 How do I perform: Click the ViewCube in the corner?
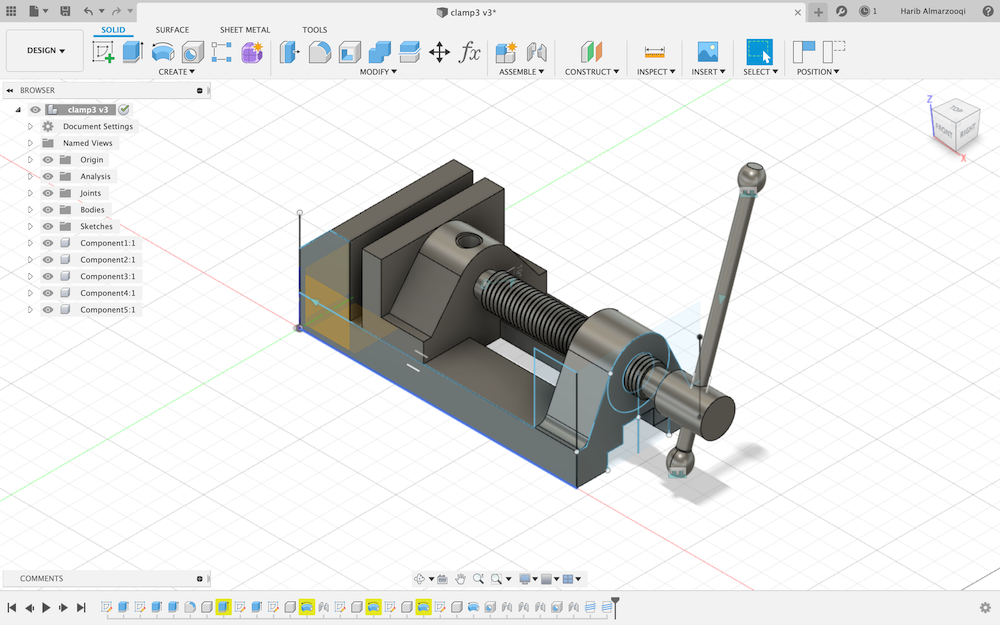pyautogui.click(x=954, y=122)
